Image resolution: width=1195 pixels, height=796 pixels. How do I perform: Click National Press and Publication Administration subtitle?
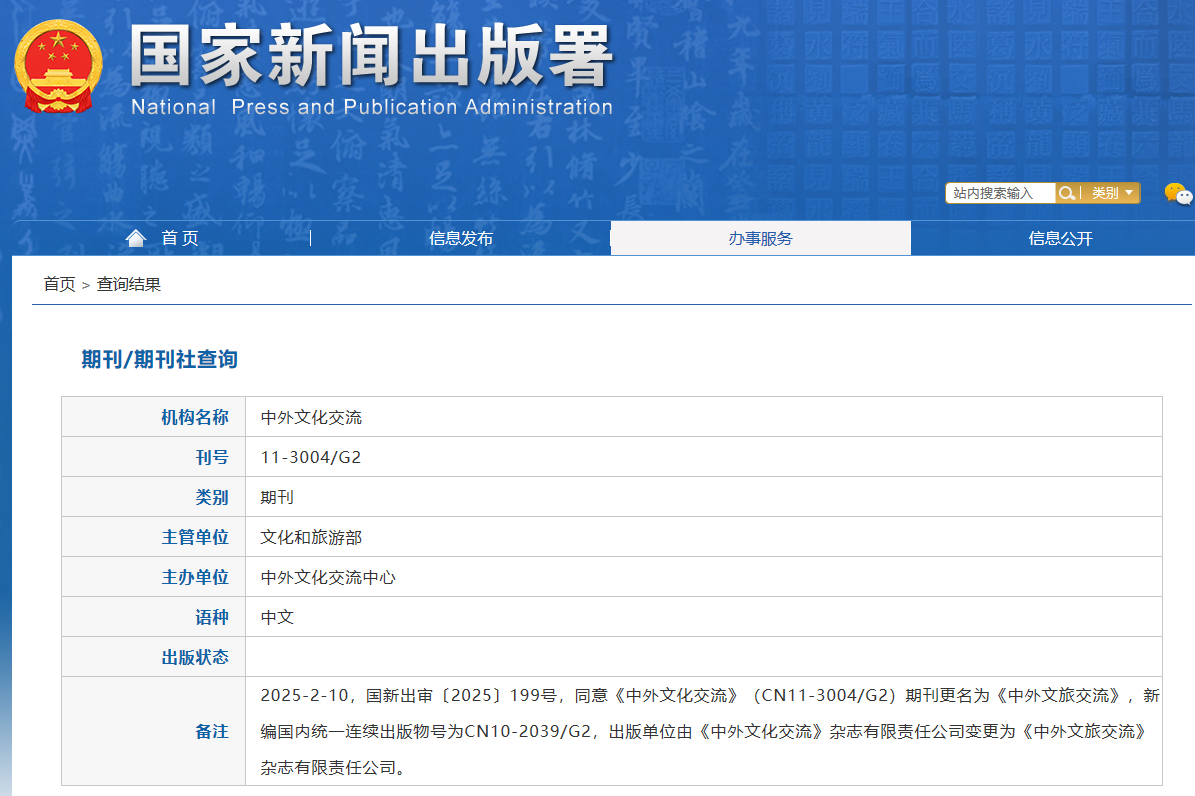(372, 107)
